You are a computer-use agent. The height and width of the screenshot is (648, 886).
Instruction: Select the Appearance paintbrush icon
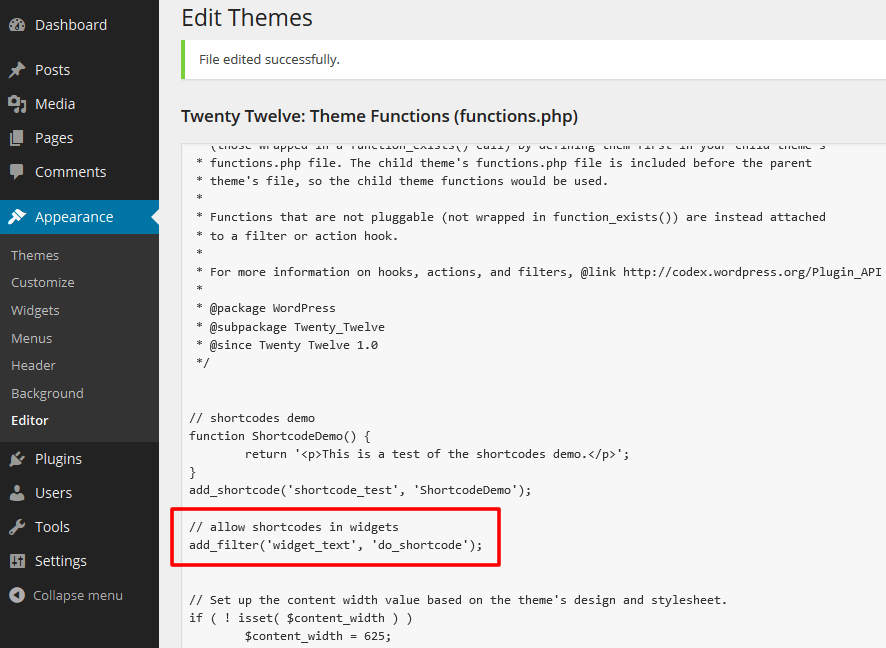pyautogui.click(x=18, y=214)
